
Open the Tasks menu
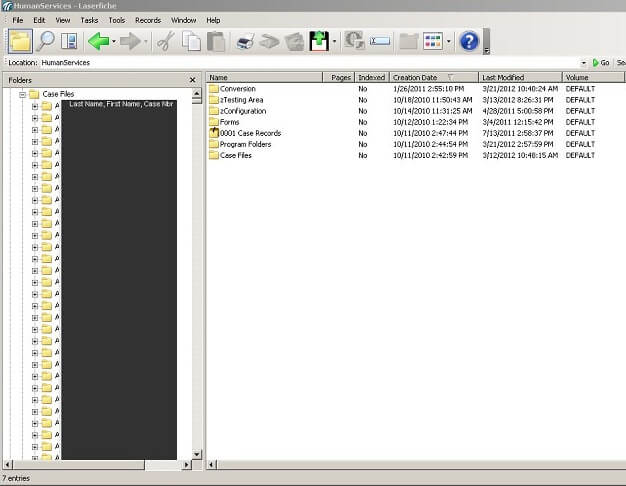pyautogui.click(x=89, y=20)
